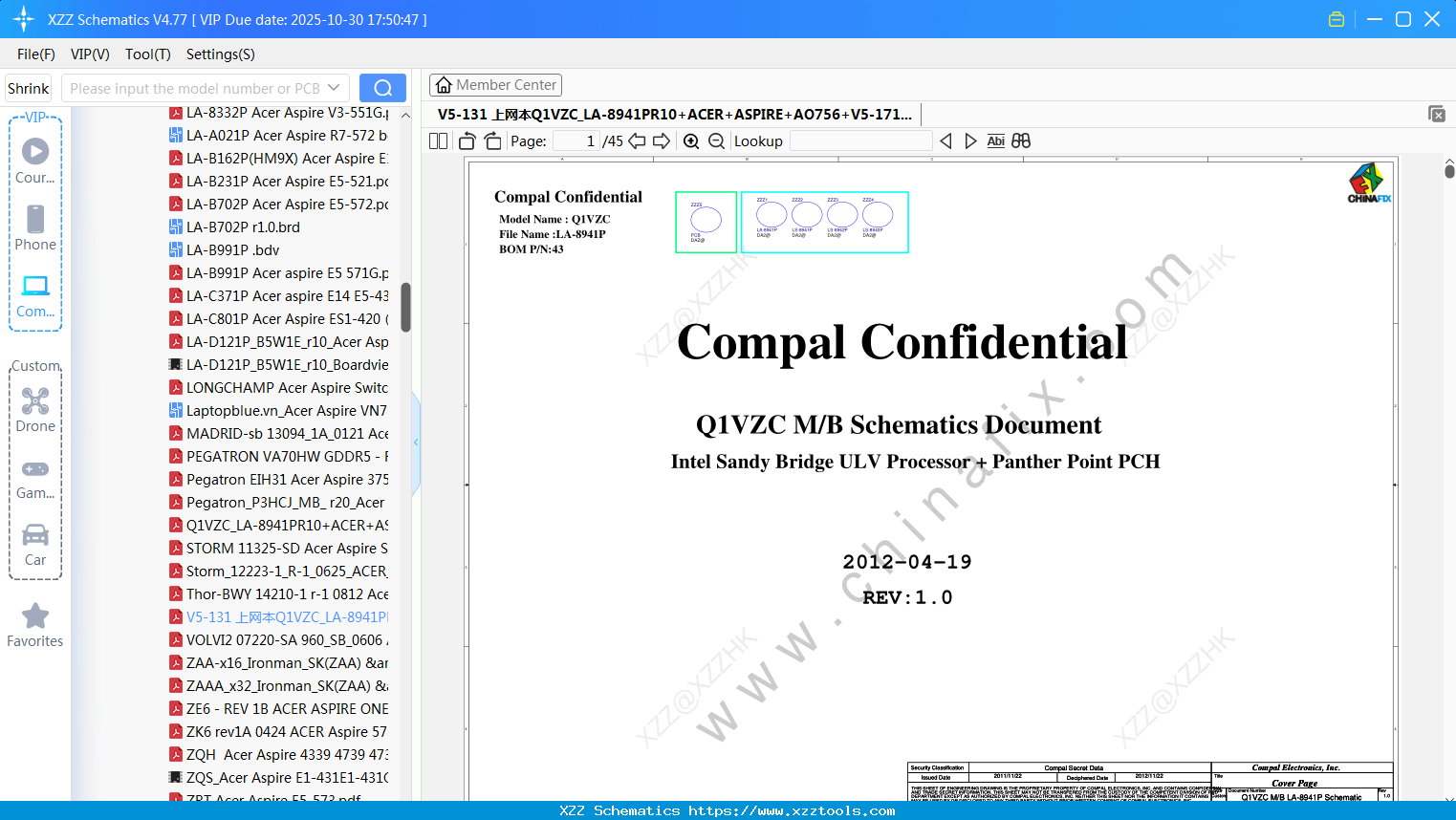The image size is (1456, 820).
Task: Go to the previous page arrow
Action: click(x=637, y=140)
